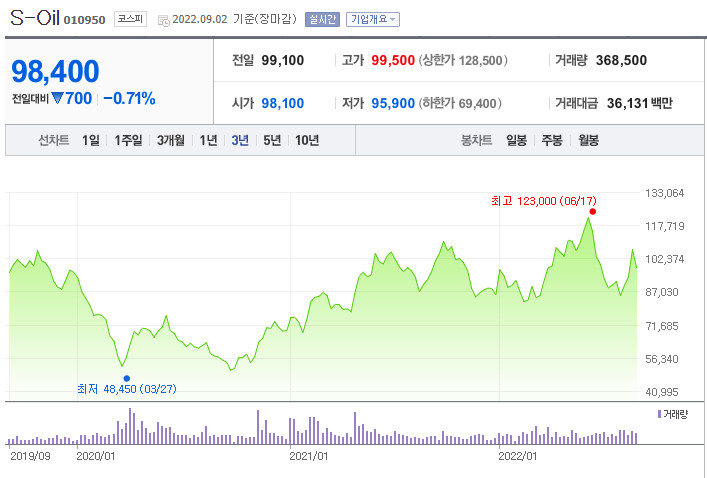Image resolution: width=707 pixels, height=478 pixels.
Task: Select the 1주일 line chart period
Action: (129, 140)
